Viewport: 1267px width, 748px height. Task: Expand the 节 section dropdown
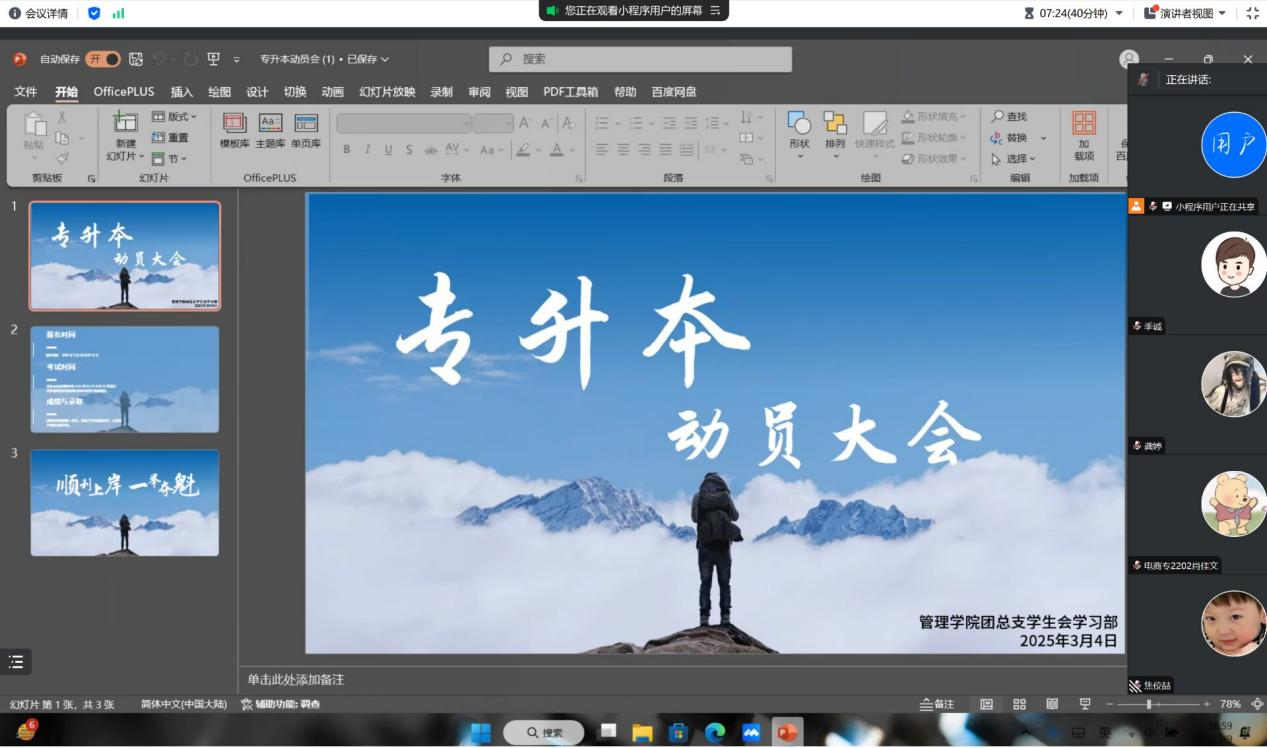[170, 159]
